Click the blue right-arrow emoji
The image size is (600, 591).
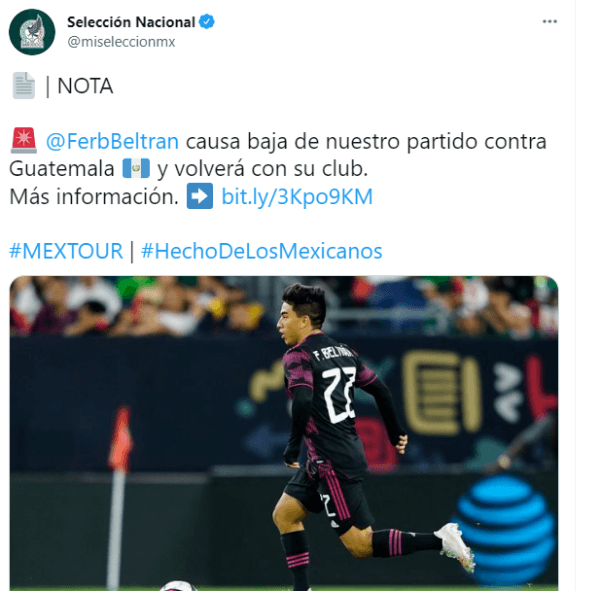200,196
